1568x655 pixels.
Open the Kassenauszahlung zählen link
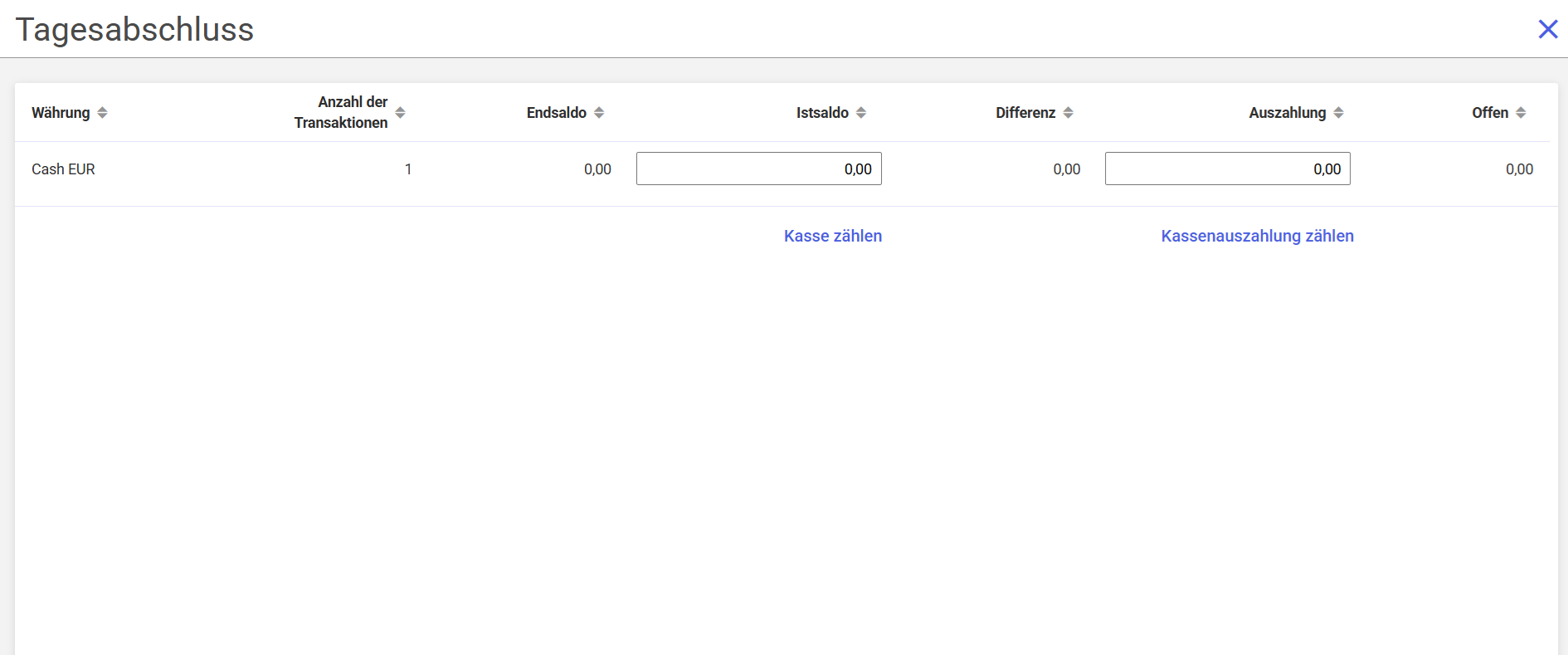pos(1257,236)
